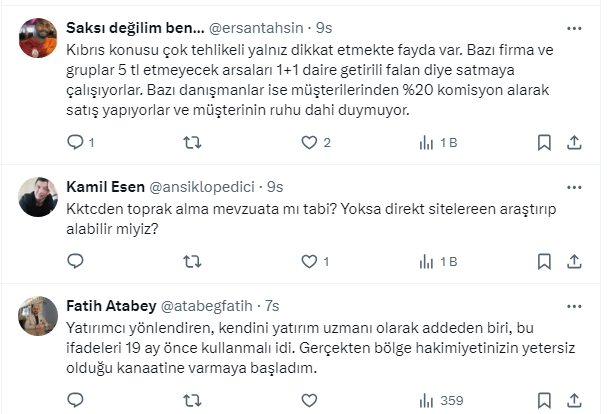Image resolution: width=607 pixels, height=414 pixels.
Task: Bookmark Fatih Atabey's tweet
Action: coord(544,400)
